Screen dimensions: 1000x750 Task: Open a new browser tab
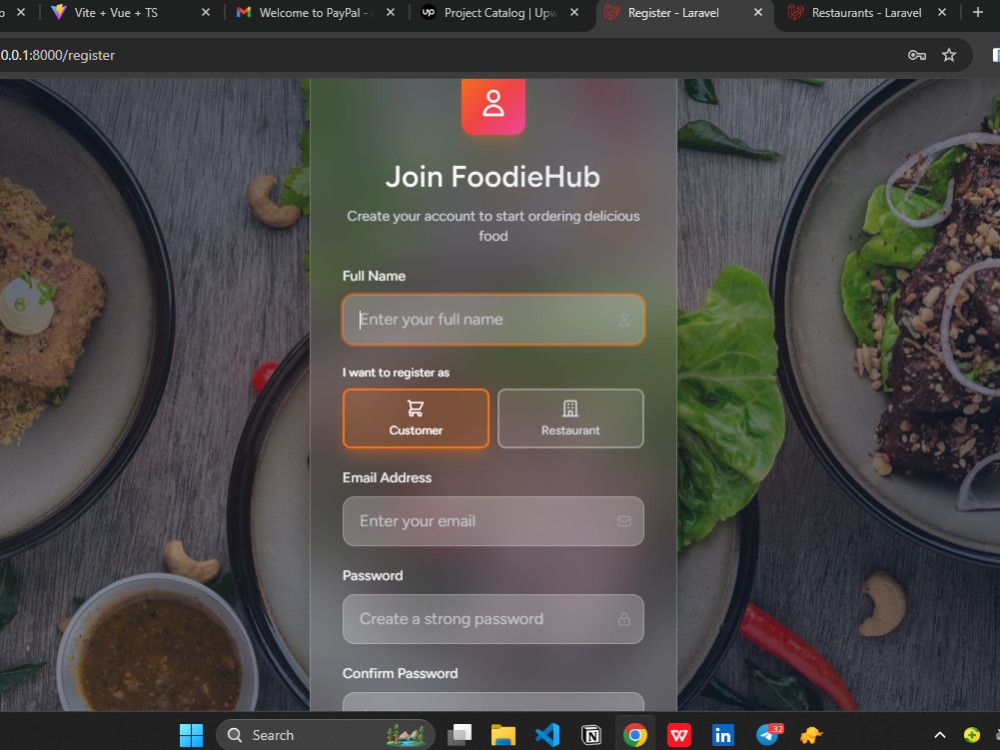coord(977,12)
